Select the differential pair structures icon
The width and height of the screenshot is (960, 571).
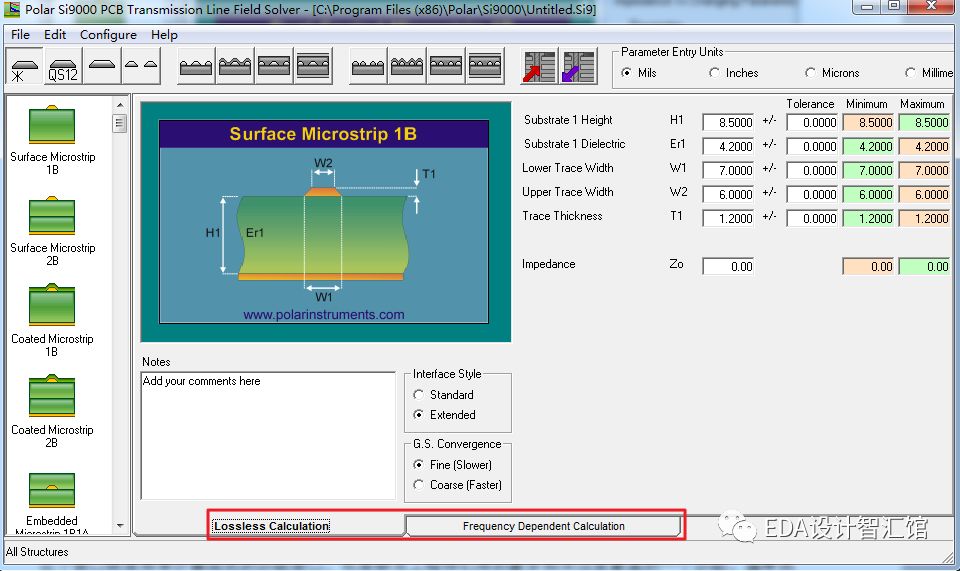point(141,66)
